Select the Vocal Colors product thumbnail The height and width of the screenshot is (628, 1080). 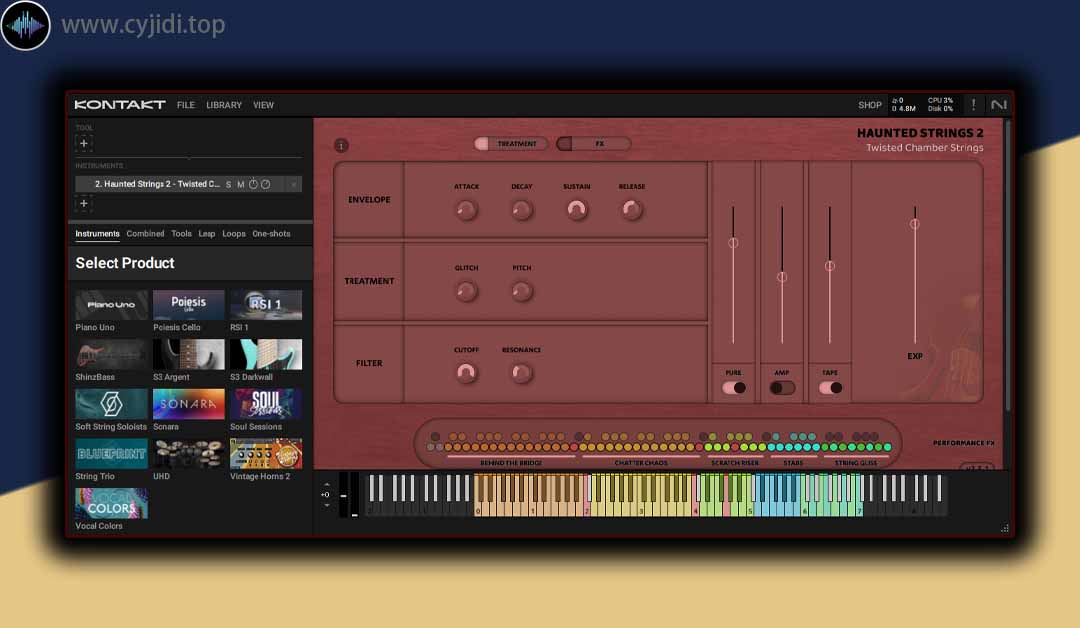(x=111, y=503)
